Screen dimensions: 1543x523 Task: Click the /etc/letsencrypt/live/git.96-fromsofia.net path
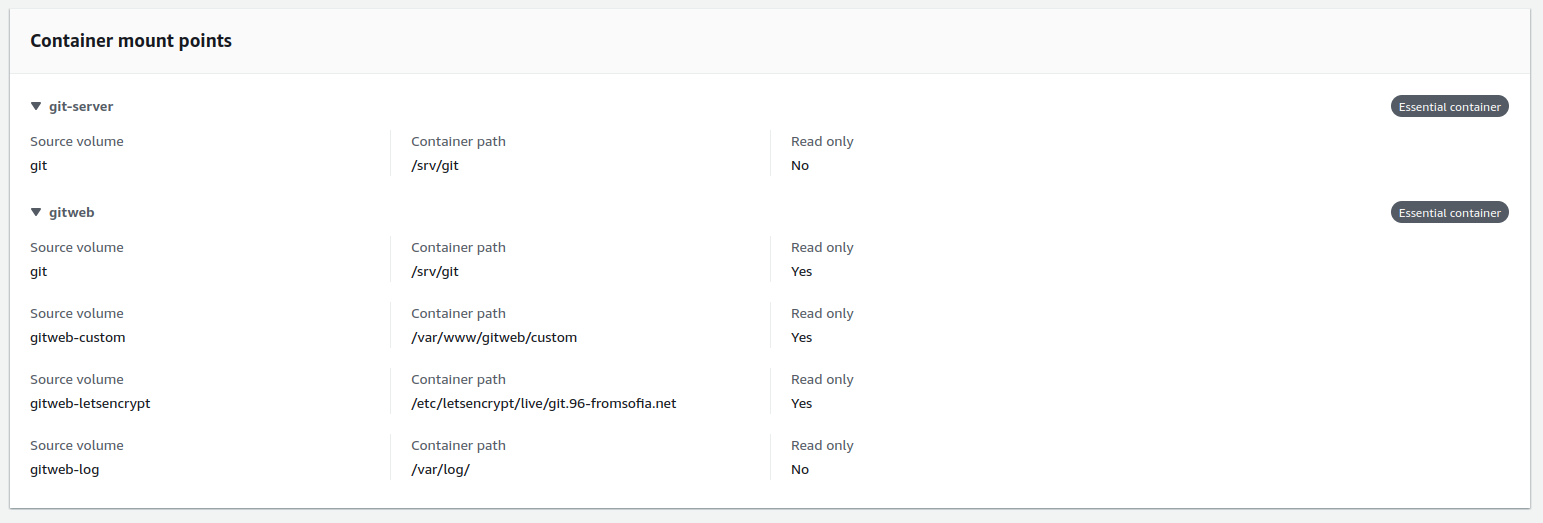click(x=544, y=403)
